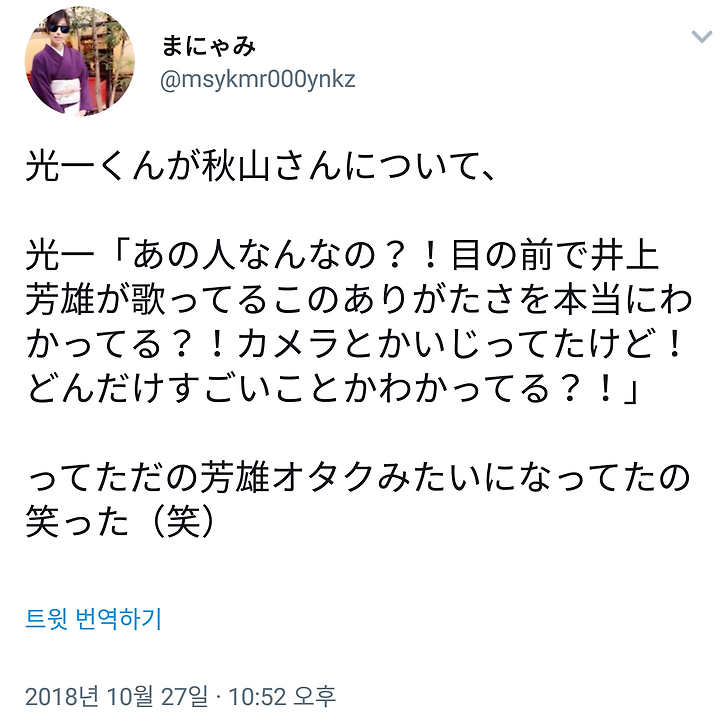This screenshot has width=720, height=722.
Task: Click the 2018년 10월 27일 date
Action: 116,696
